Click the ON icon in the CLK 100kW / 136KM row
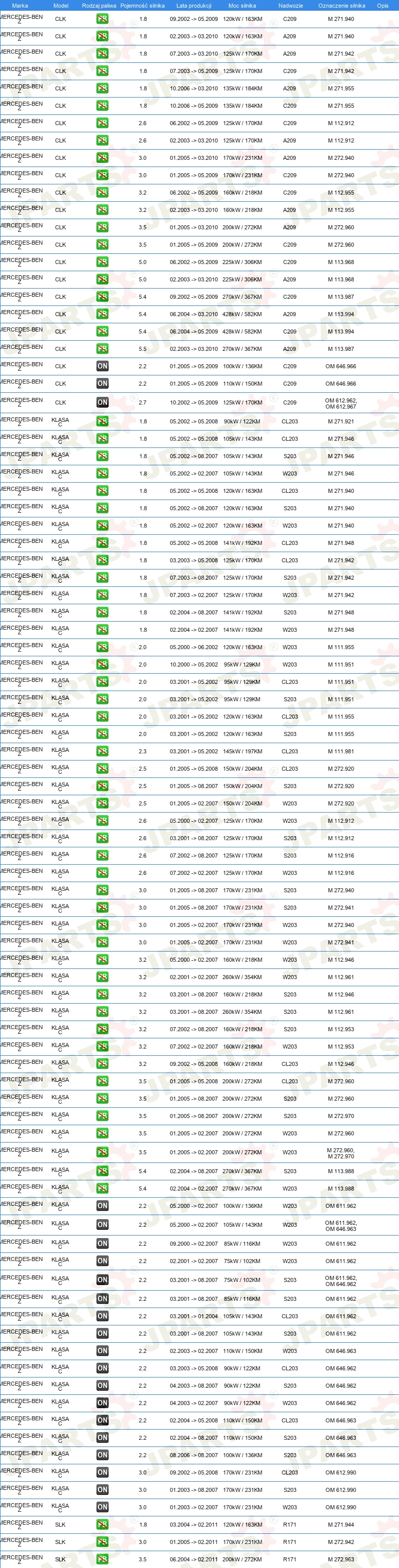 pos(102,366)
